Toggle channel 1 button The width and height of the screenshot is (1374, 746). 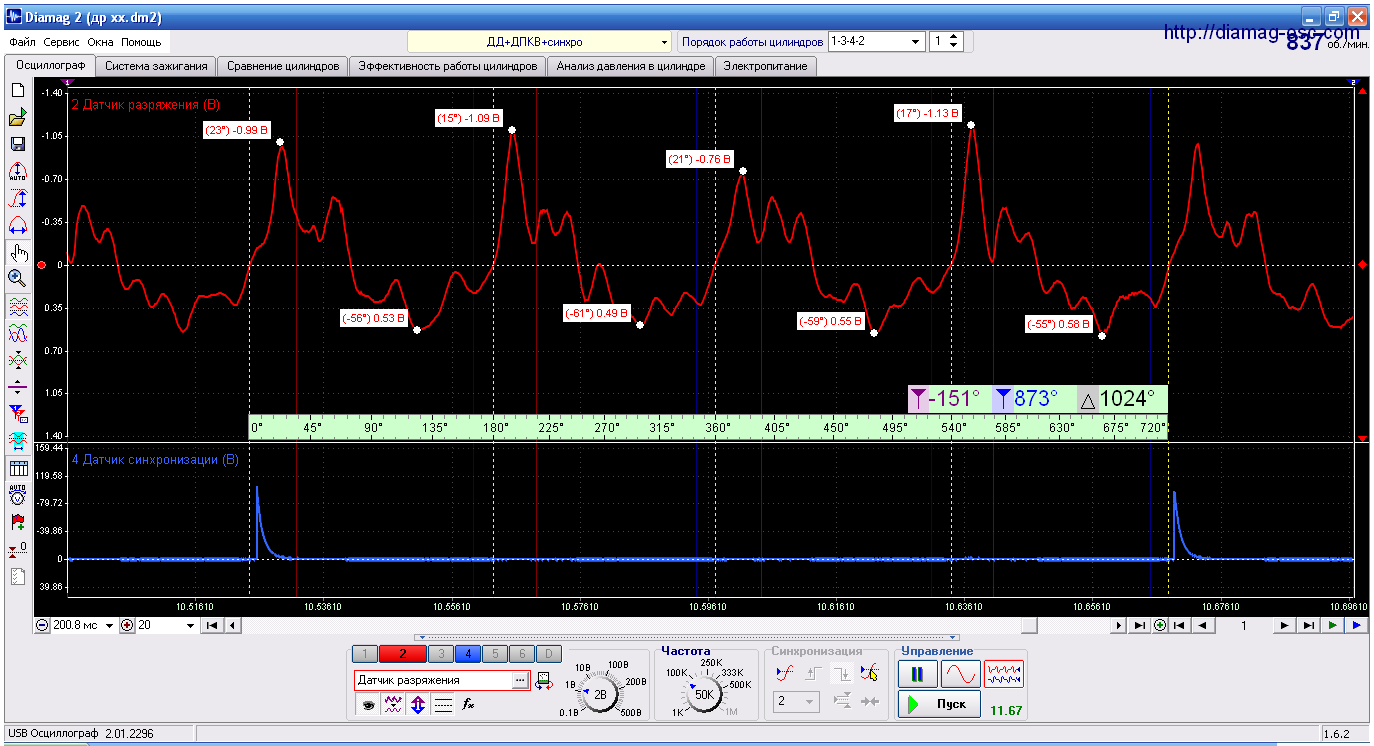pyautogui.click(x=365, y=654)
